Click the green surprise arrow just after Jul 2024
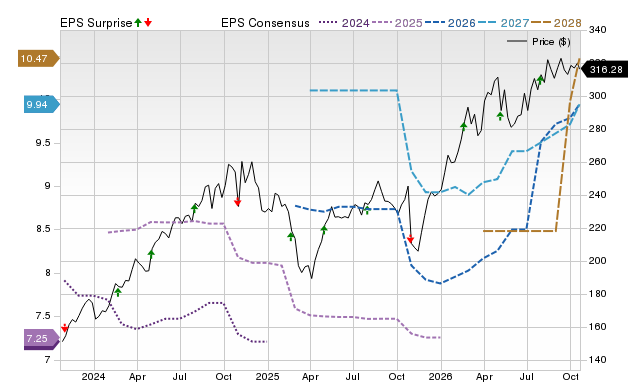640x382 pixels. tap(194, 209)
